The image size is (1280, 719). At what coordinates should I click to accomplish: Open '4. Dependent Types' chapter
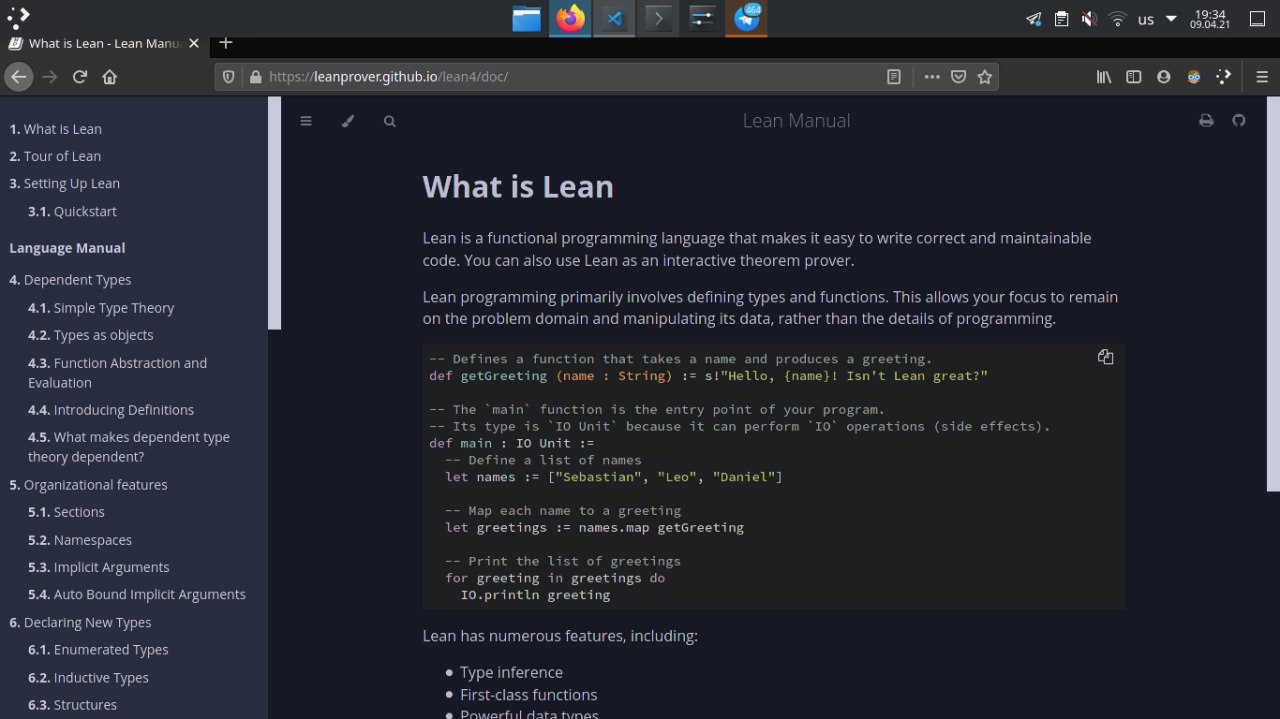click(70, 280)
